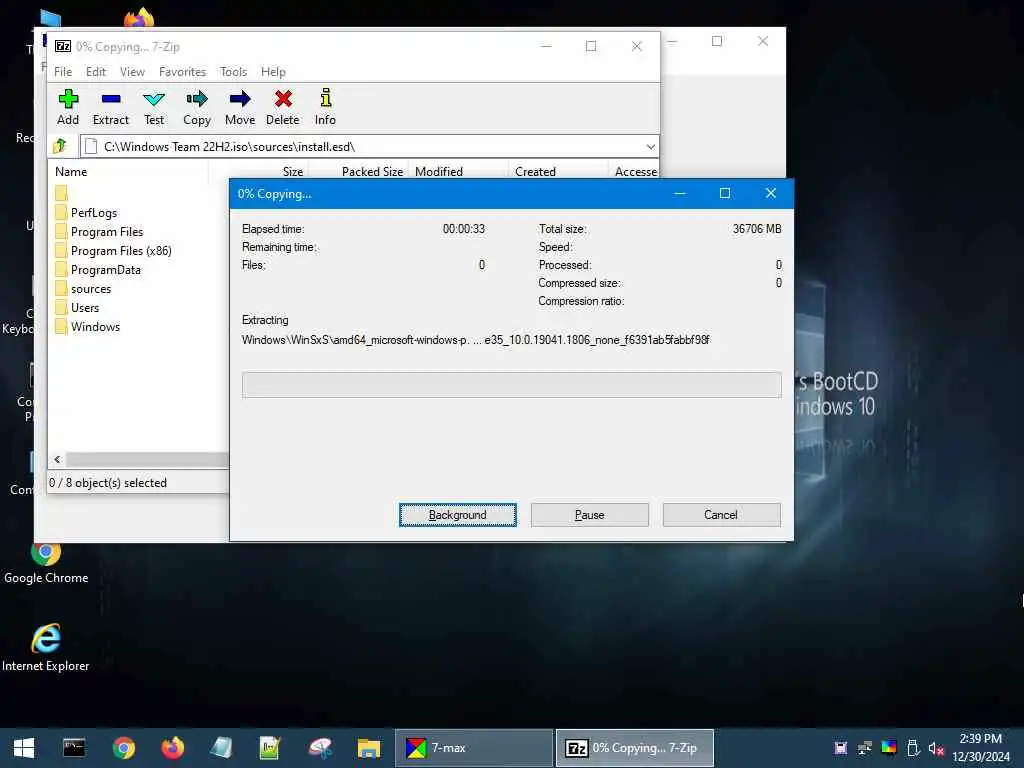1024x768 pixels.
Task: Open Chrome from the taskbar
Action: [x=123, y=748]
